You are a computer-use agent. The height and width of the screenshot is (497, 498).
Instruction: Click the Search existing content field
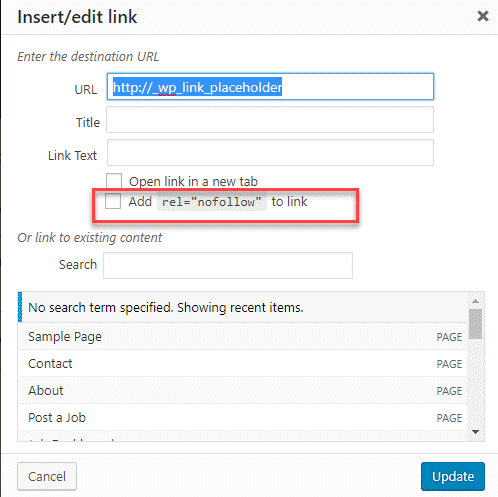[228, 265]
